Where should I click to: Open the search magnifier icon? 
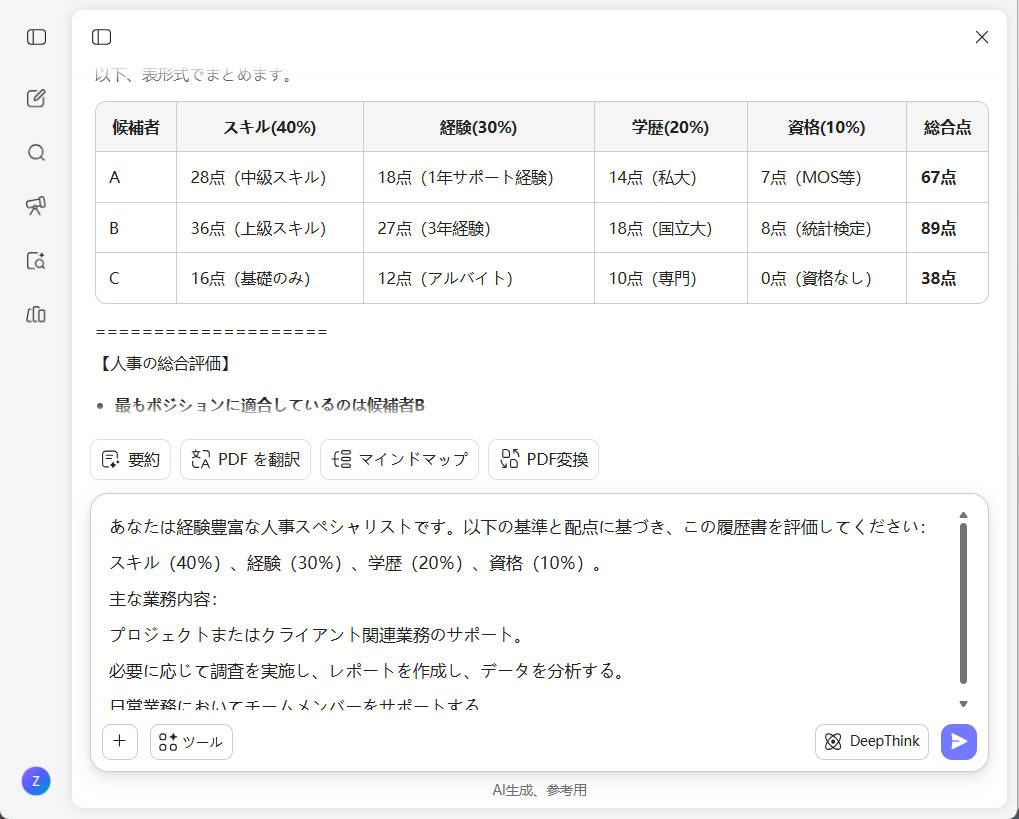pyautogui.click(x=36, y=153)
